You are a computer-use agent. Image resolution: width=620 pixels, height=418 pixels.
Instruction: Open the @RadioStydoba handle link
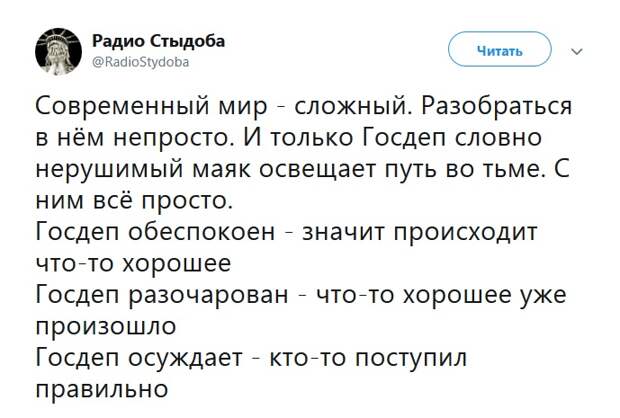tap(141, 62)
